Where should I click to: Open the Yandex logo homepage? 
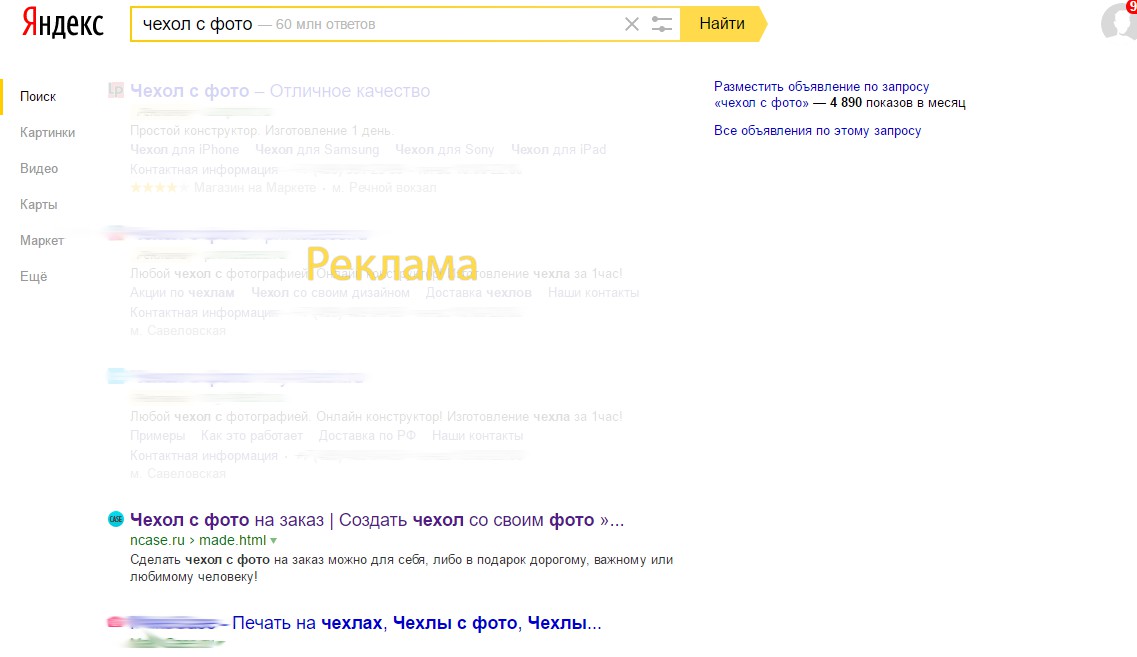62,23
